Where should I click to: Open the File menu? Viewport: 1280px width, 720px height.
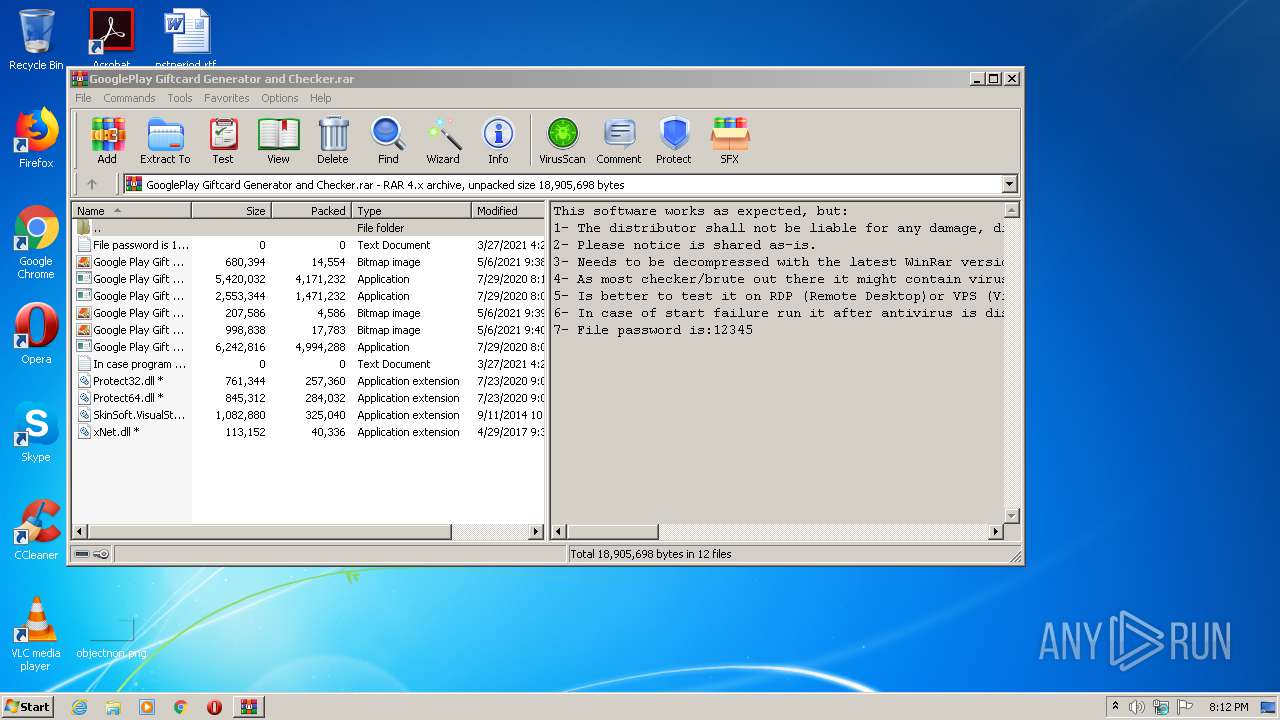pyautogui.click(x=83, y=98)
